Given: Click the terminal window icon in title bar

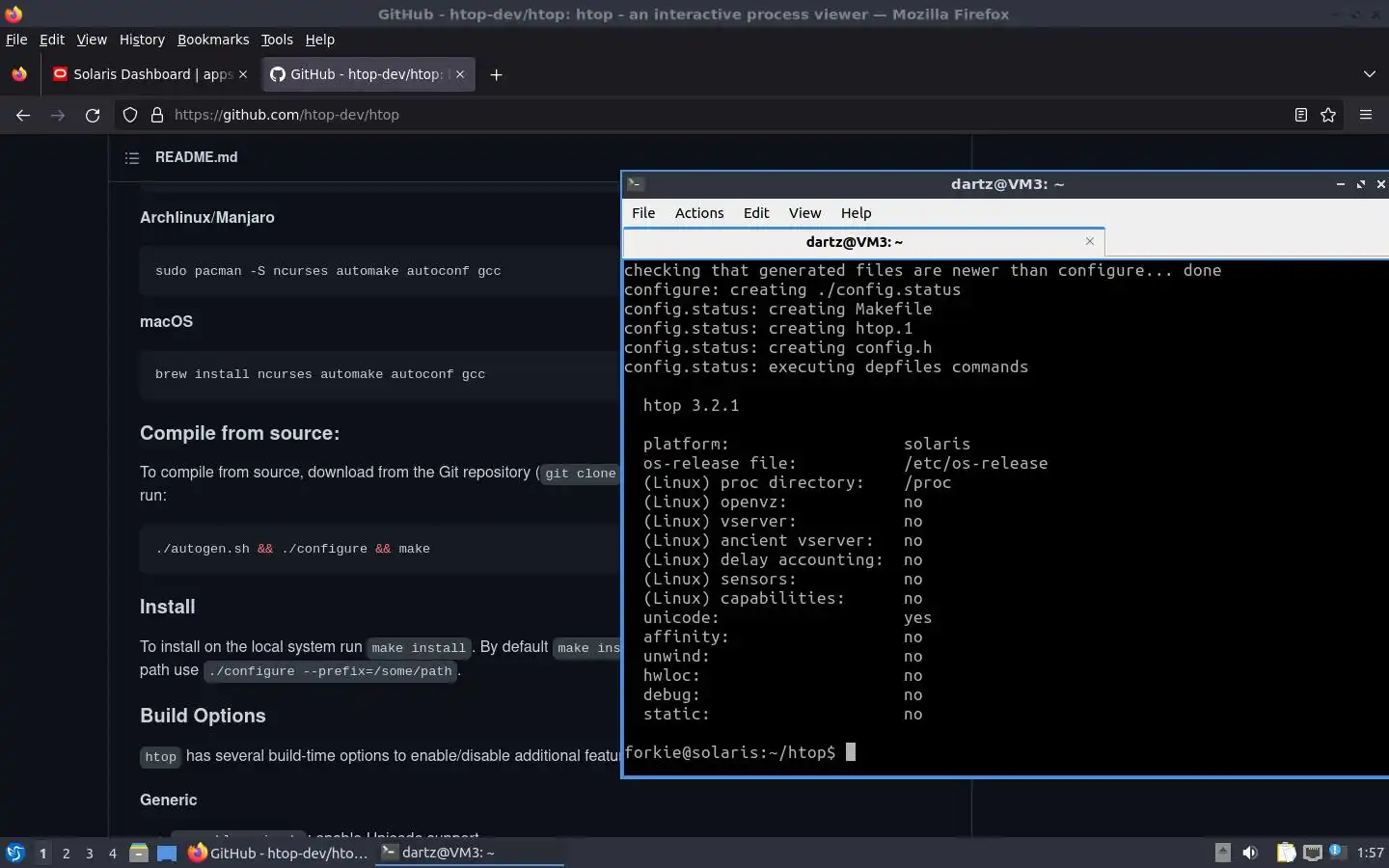Looking at the screenshot, I should click(635, 184).
